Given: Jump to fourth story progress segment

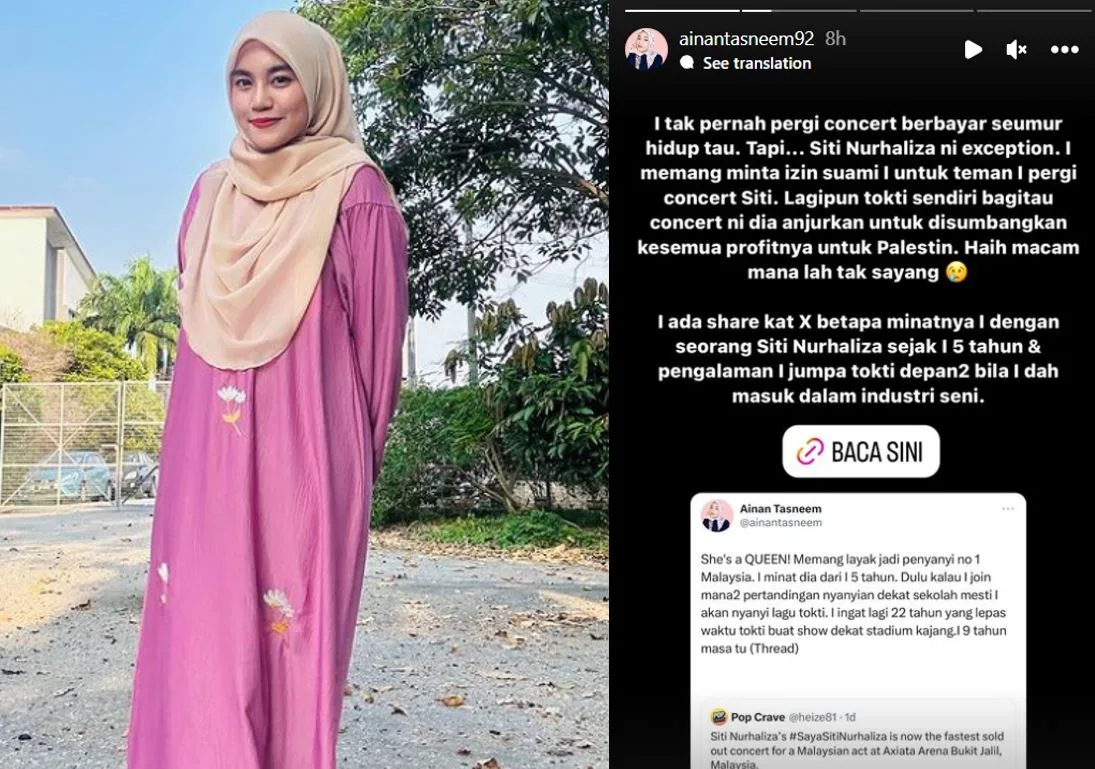Looking at the screenshot, I should click(x=1034, y=10).
